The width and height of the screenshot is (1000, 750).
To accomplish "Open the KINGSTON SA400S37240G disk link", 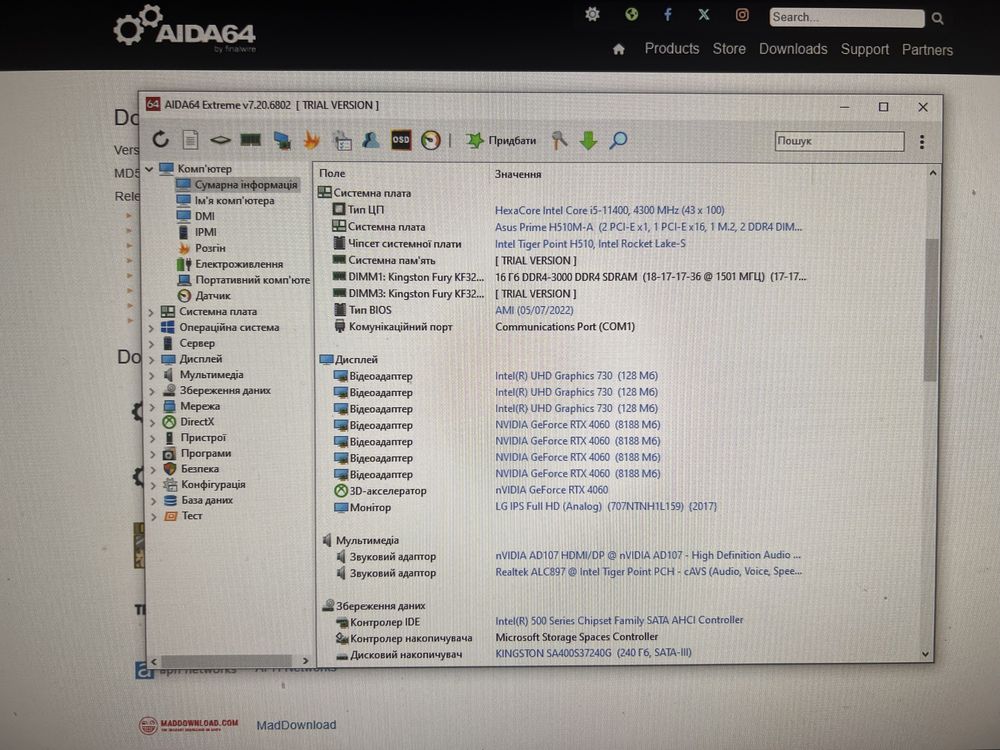I will click(593, 652).
